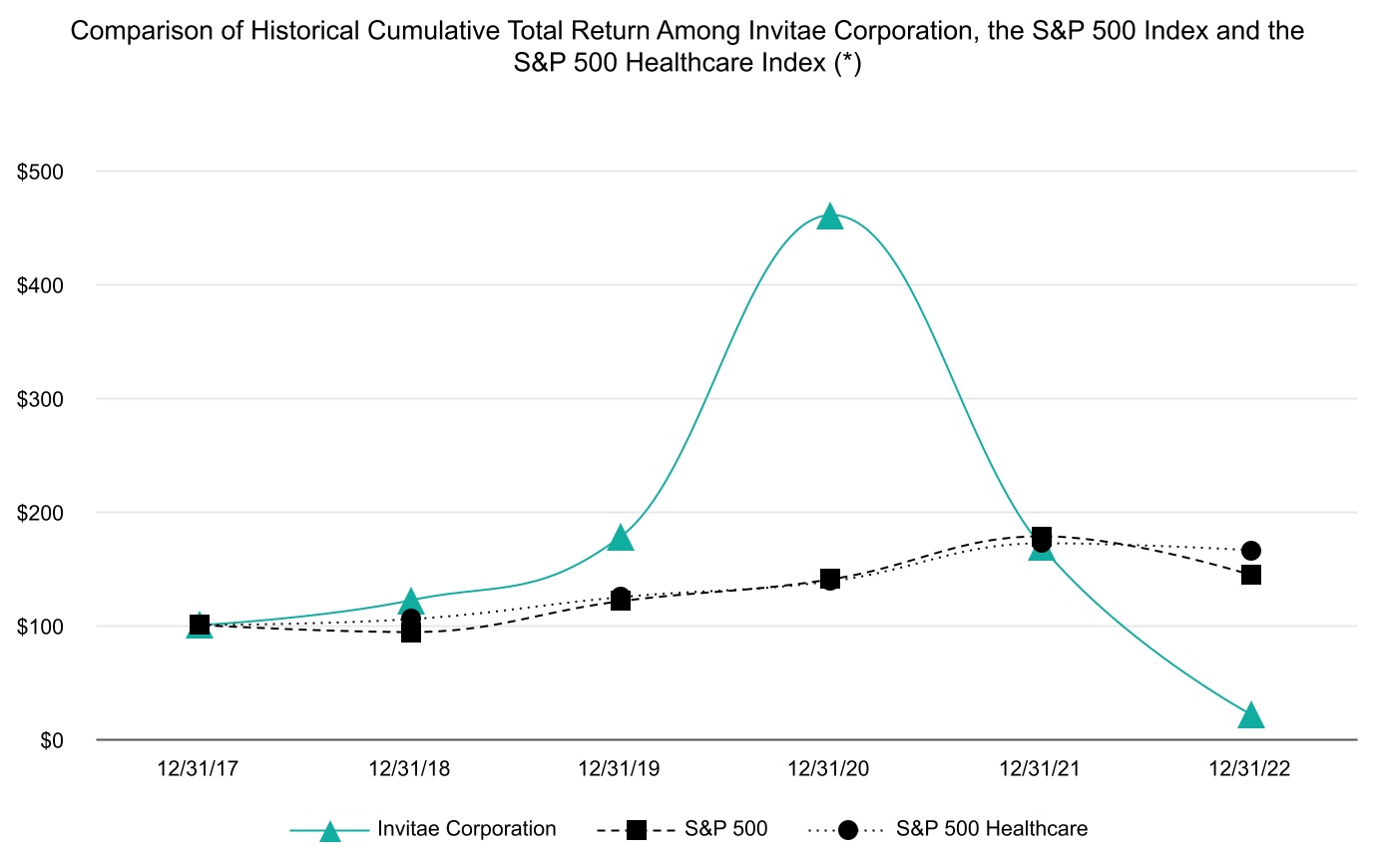Screen dimensions: 1377x868
Task: Select Invitae triangle marker for 12/31/22
Action: pos(1250,715)
